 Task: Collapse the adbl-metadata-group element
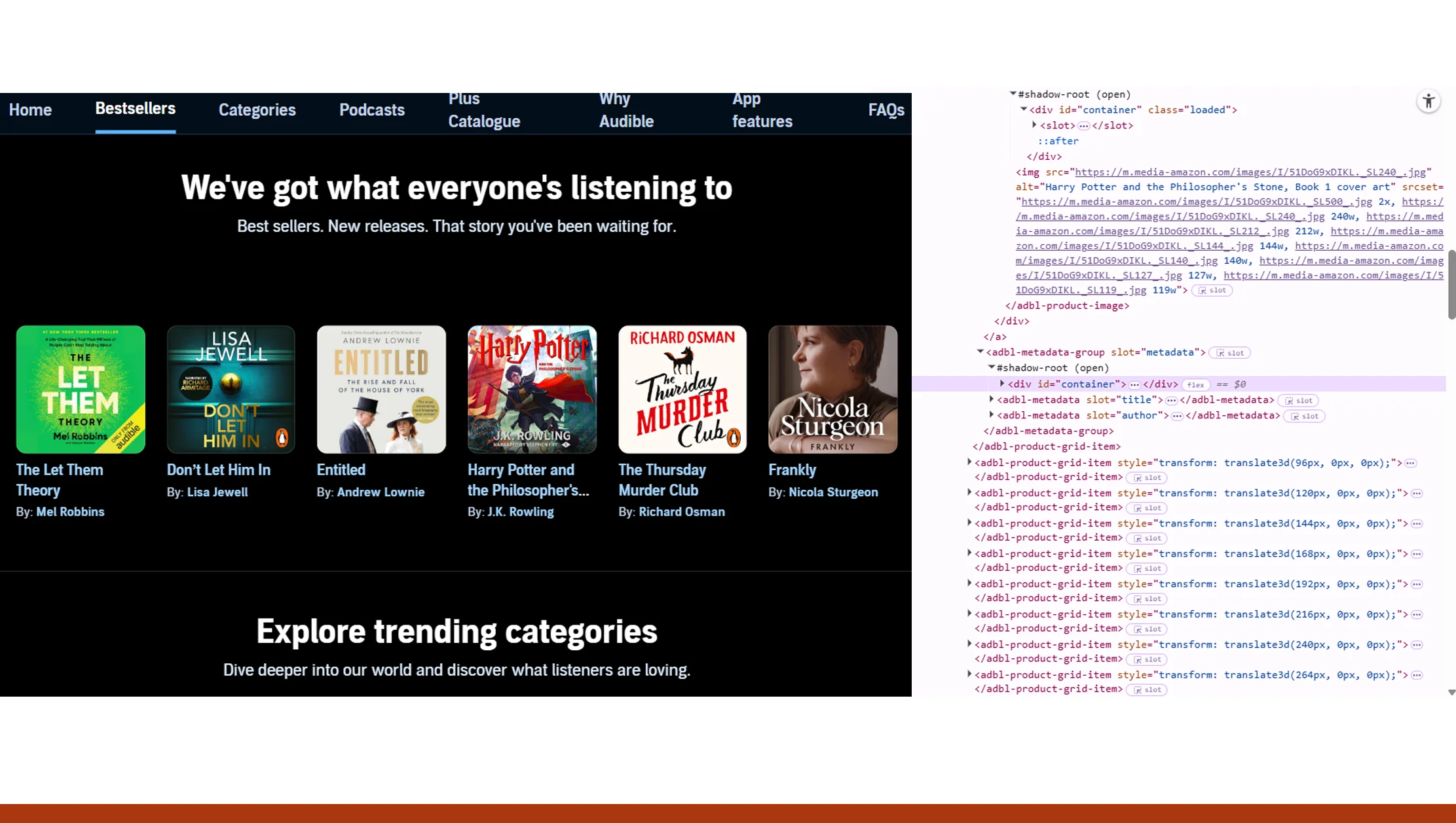click(x=980, y=352)
